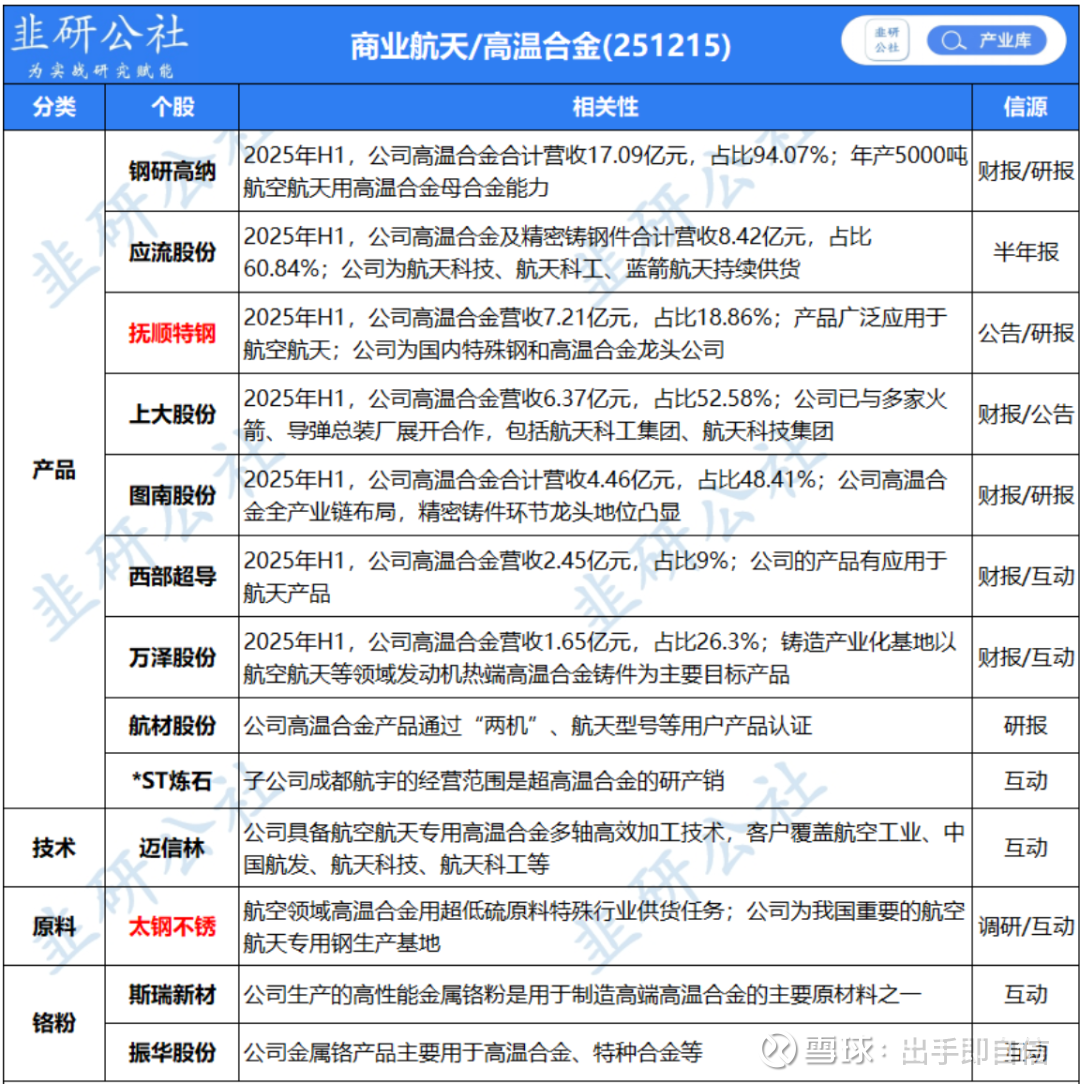Click 半年报 source cell for 应流股份

pyautogui.click(x=1025, y=252)
